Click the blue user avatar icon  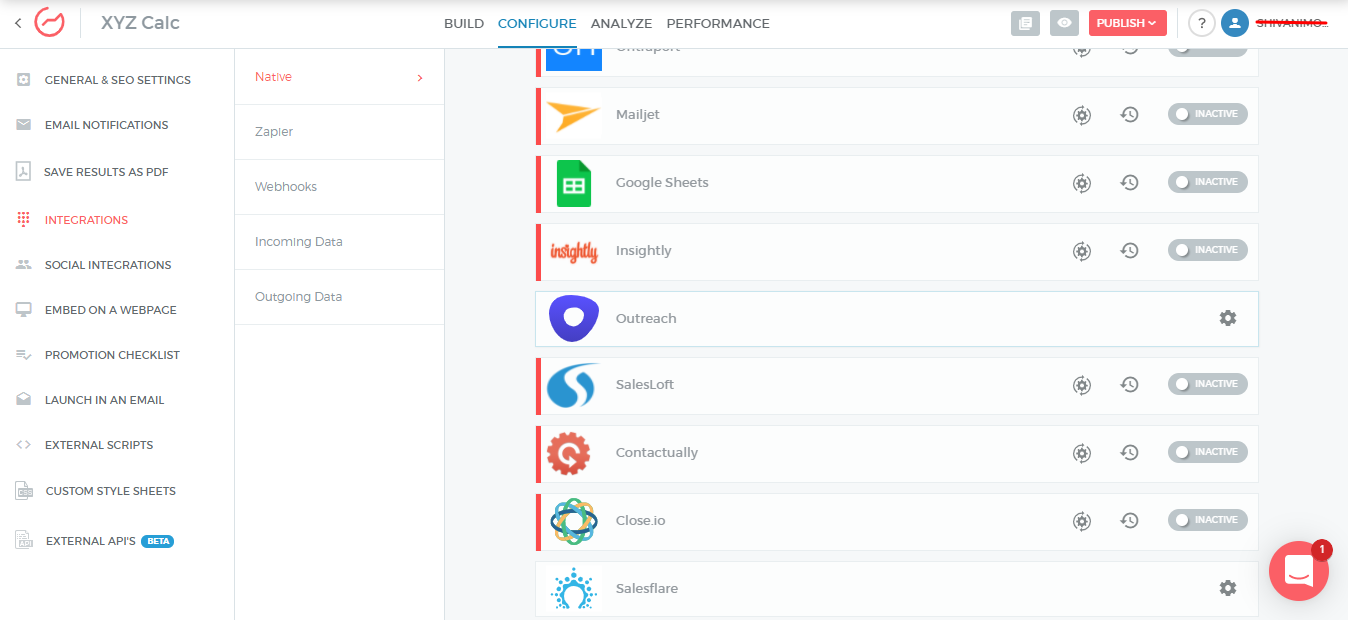coord(1235,23)
